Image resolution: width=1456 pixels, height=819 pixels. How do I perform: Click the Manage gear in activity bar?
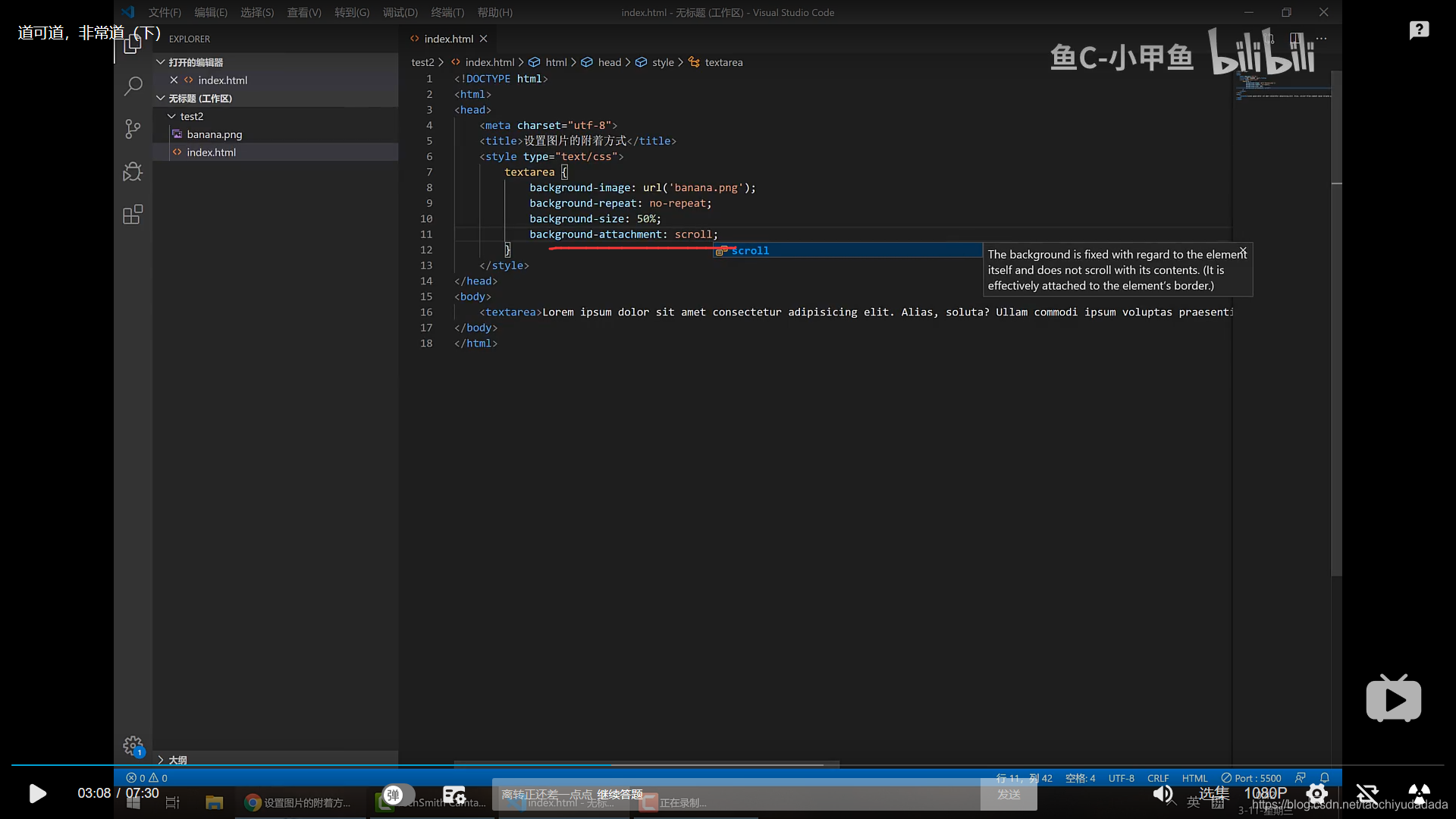(133, 745)
